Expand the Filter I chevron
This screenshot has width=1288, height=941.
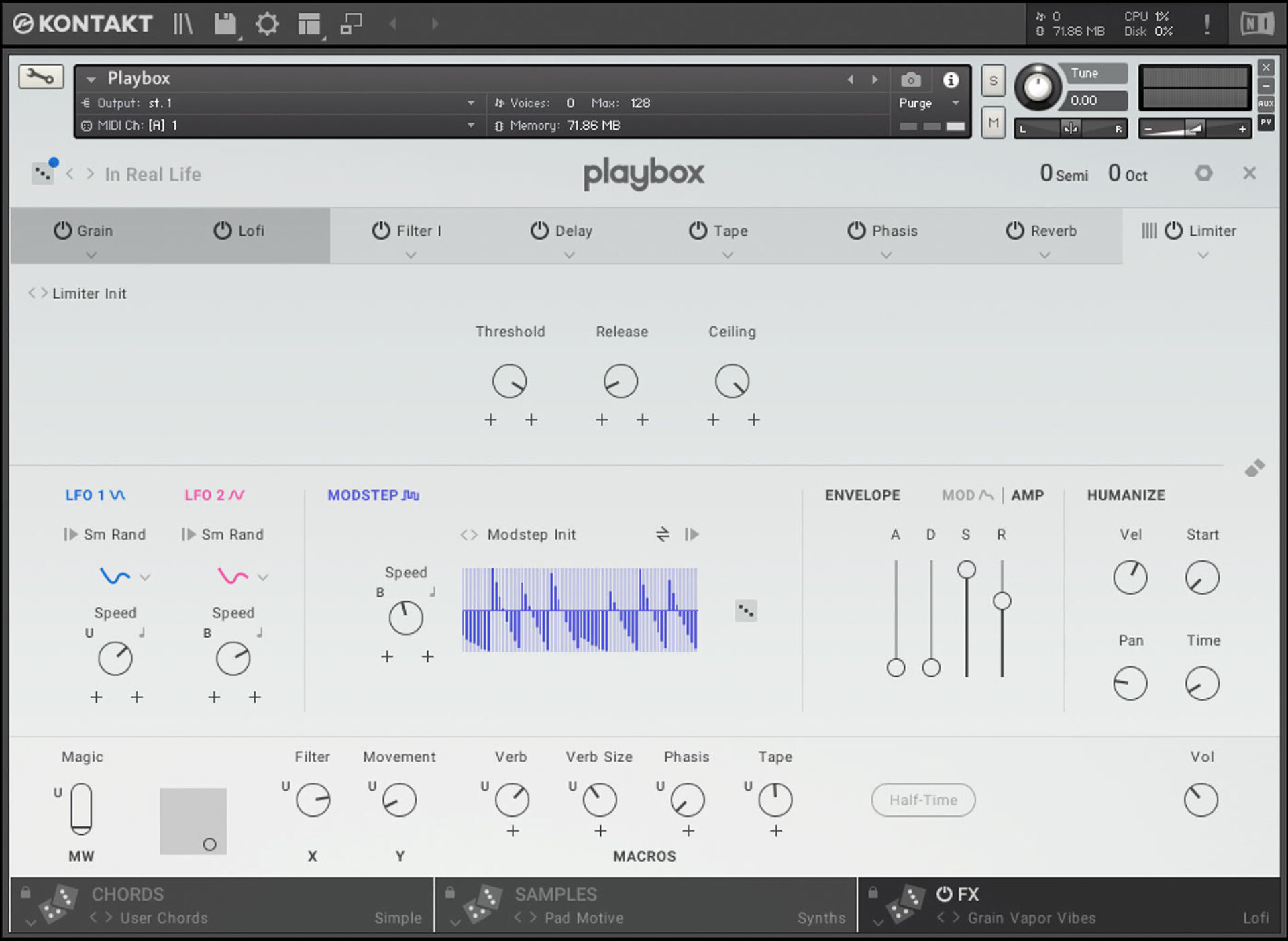[x=411, y=255]
